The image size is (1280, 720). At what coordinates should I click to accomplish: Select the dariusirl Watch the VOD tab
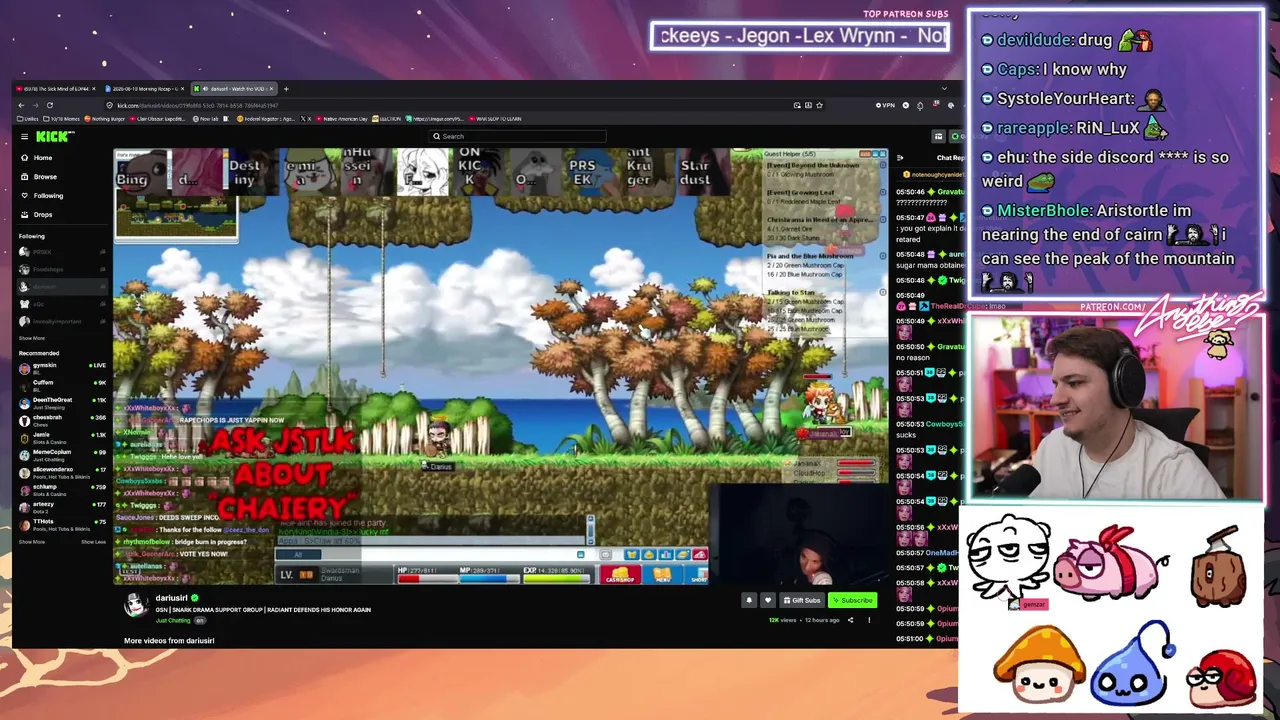click(x=232, y=89)
